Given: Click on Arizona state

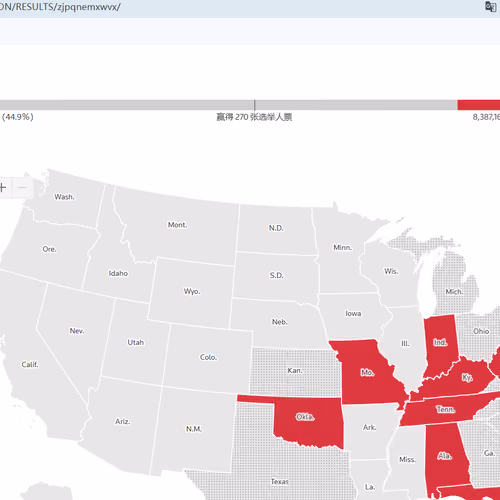Looking at the screenshot, I should click(122, 422).
